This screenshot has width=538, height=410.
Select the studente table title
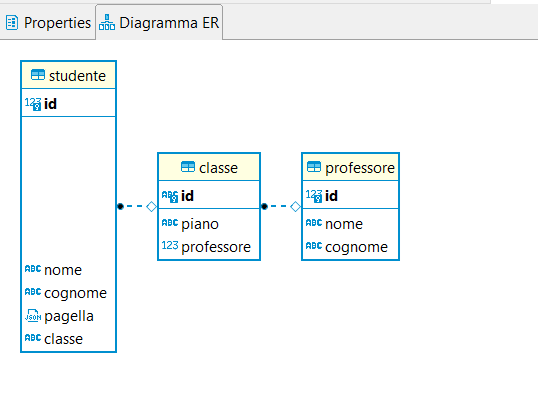tap(77, 76)
